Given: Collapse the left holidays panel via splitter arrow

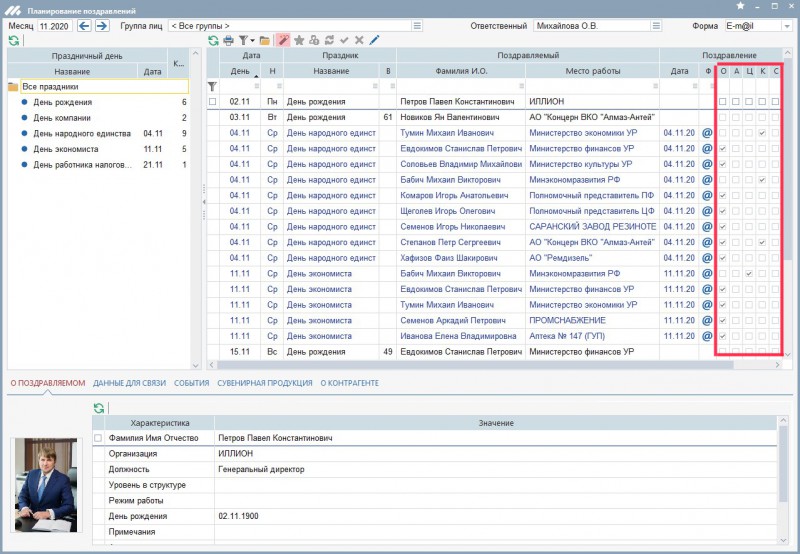Looking at the screenshot, I should coord(204,203).
